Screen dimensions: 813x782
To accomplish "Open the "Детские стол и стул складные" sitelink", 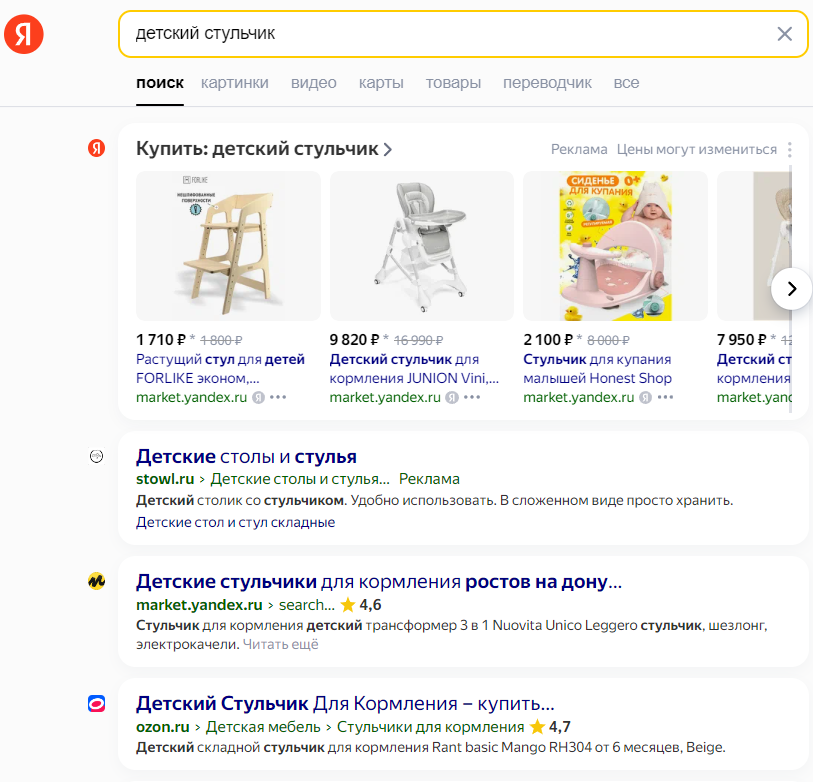I will [x=235, y=522].
